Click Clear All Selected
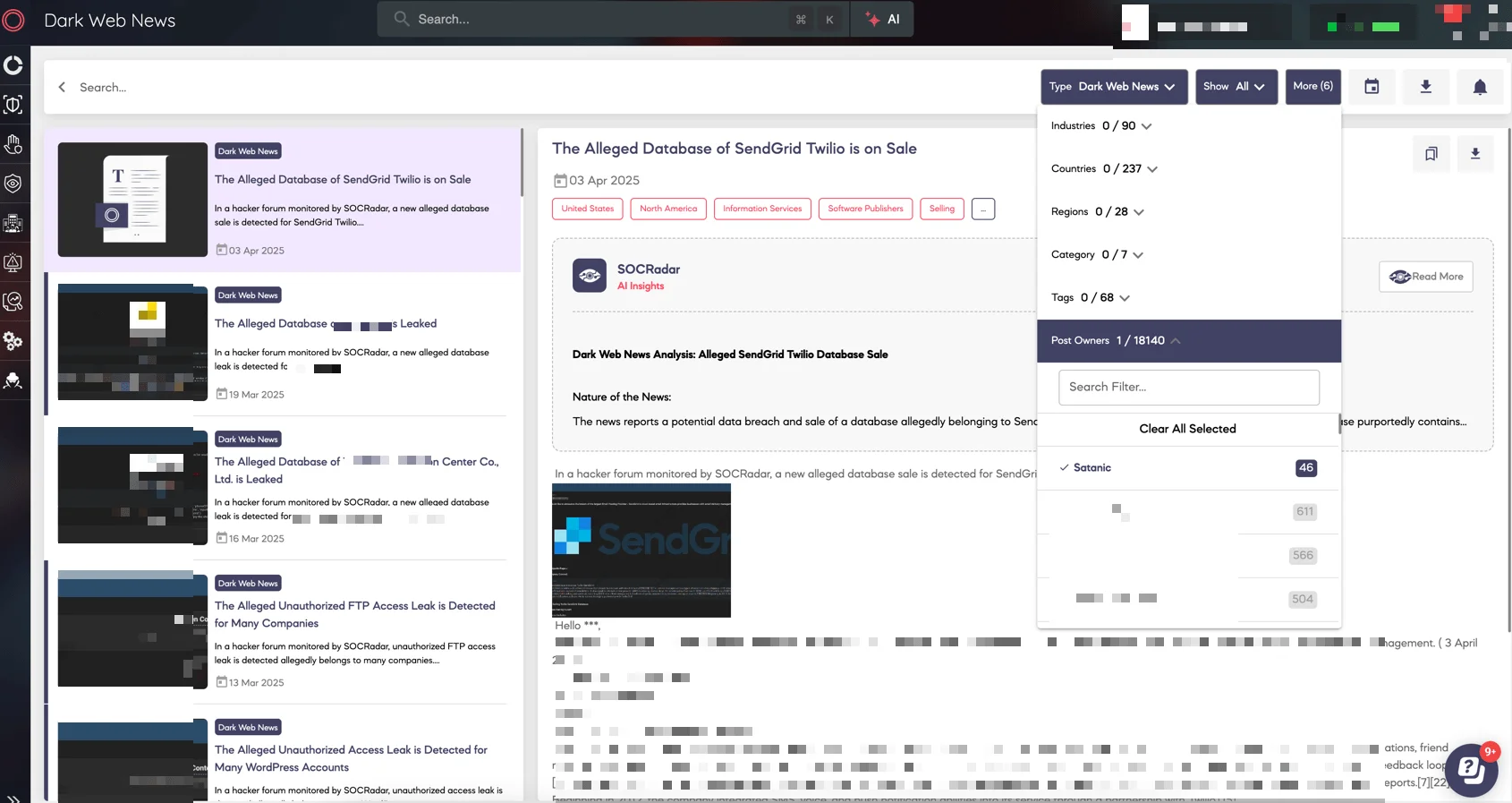The height and width of the screenshot is (803, 1512). [x=1187, y=429]
